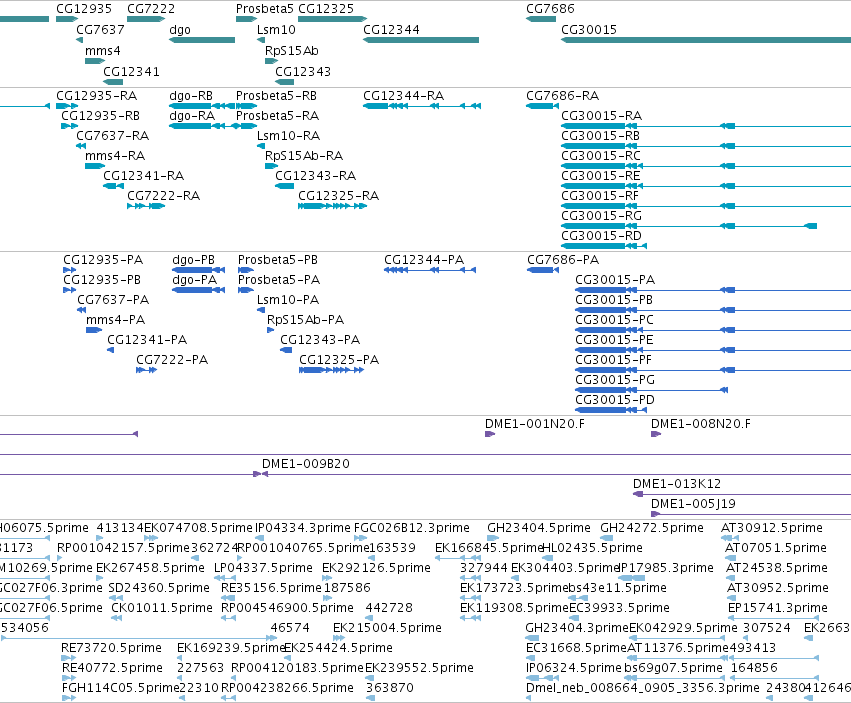Select the CG7686 gene label

click(550, 9)
